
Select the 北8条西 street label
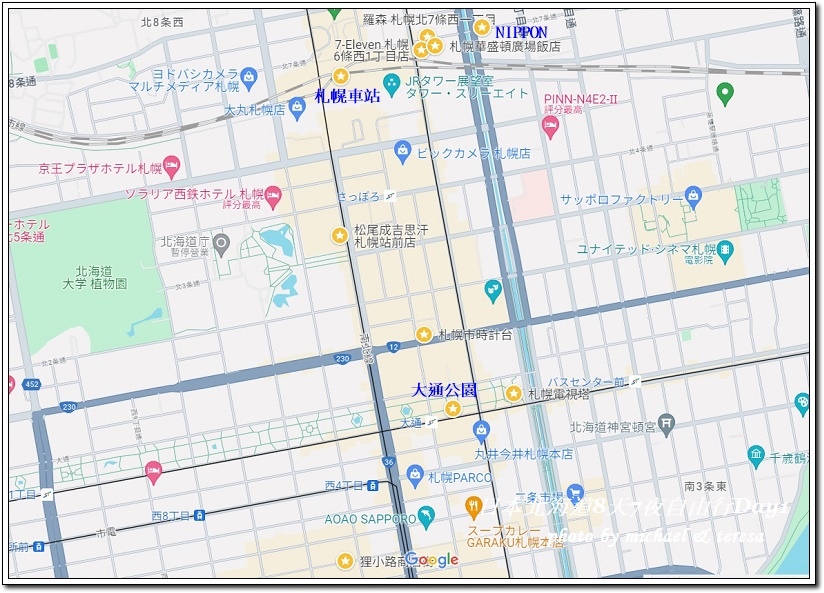click(162, 22)
